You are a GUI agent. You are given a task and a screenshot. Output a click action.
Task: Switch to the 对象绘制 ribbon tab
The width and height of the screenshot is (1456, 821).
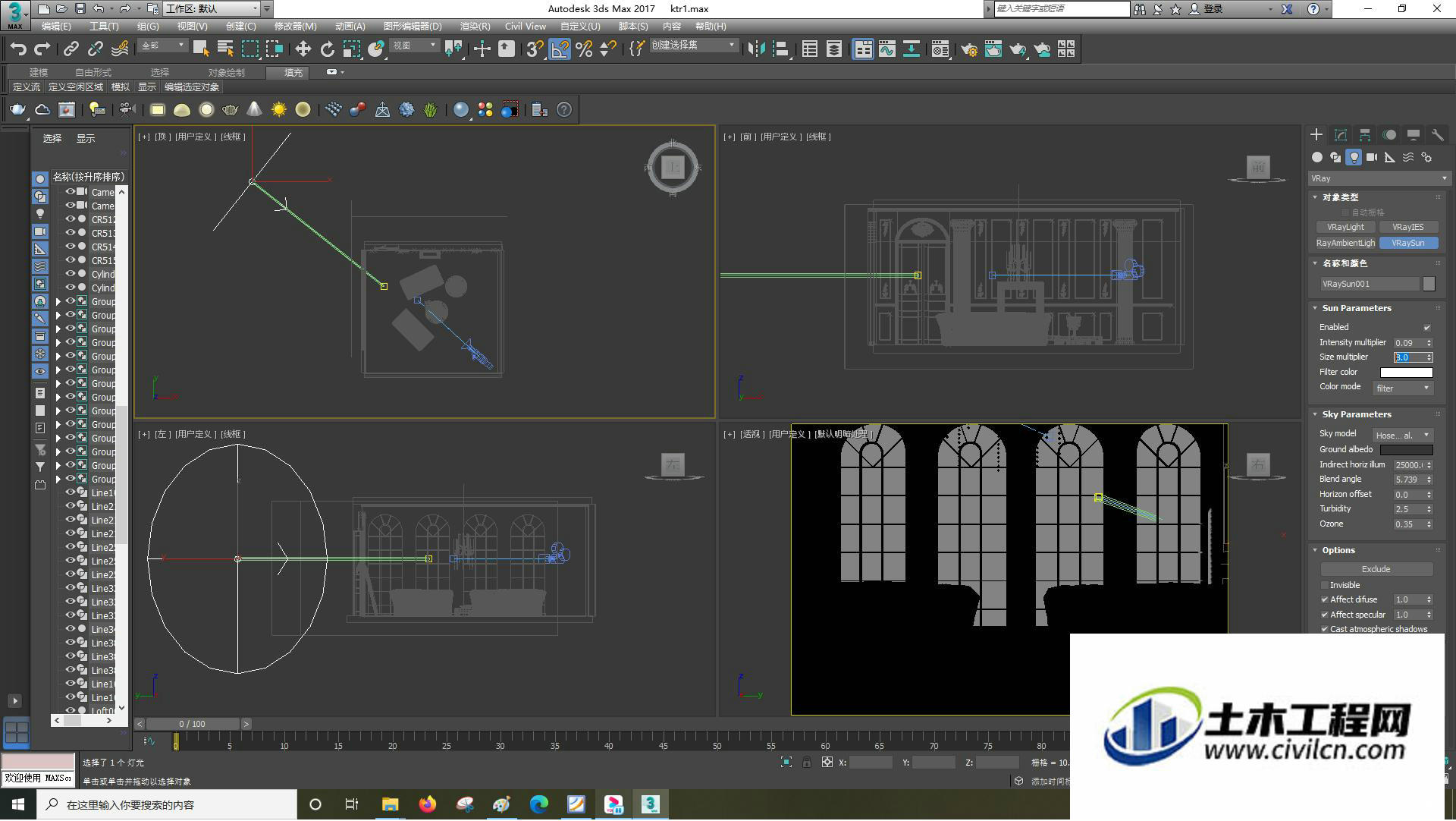(226, 73)
